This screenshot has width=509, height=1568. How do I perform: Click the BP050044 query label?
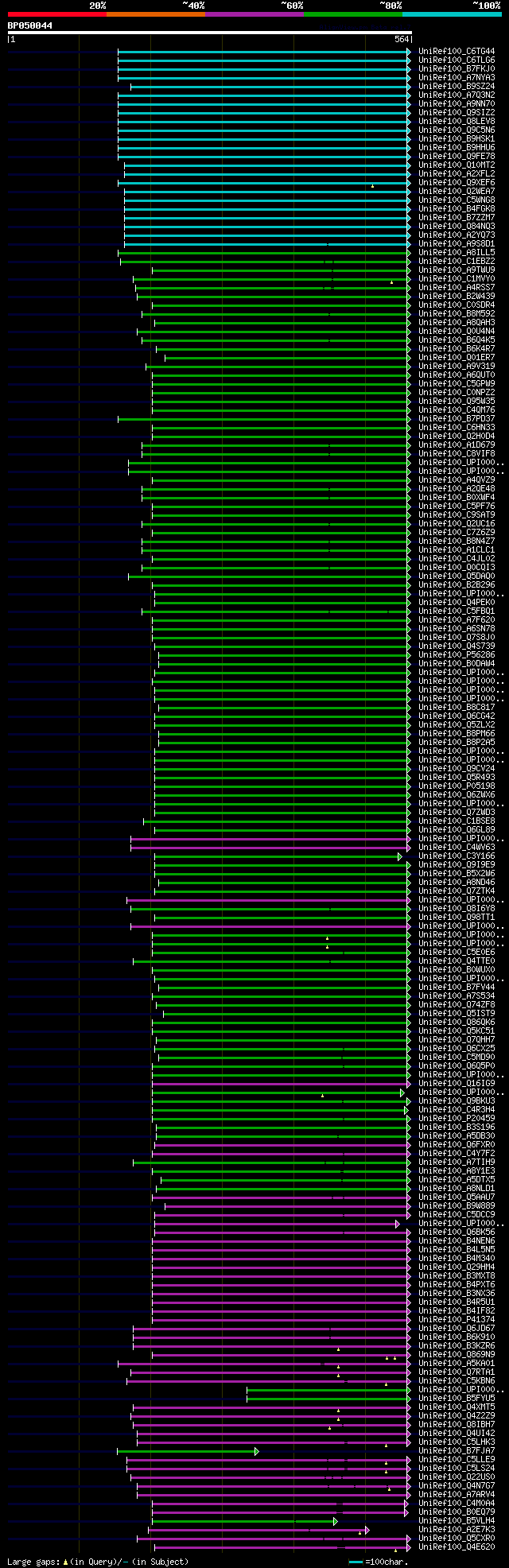point(30,25)
